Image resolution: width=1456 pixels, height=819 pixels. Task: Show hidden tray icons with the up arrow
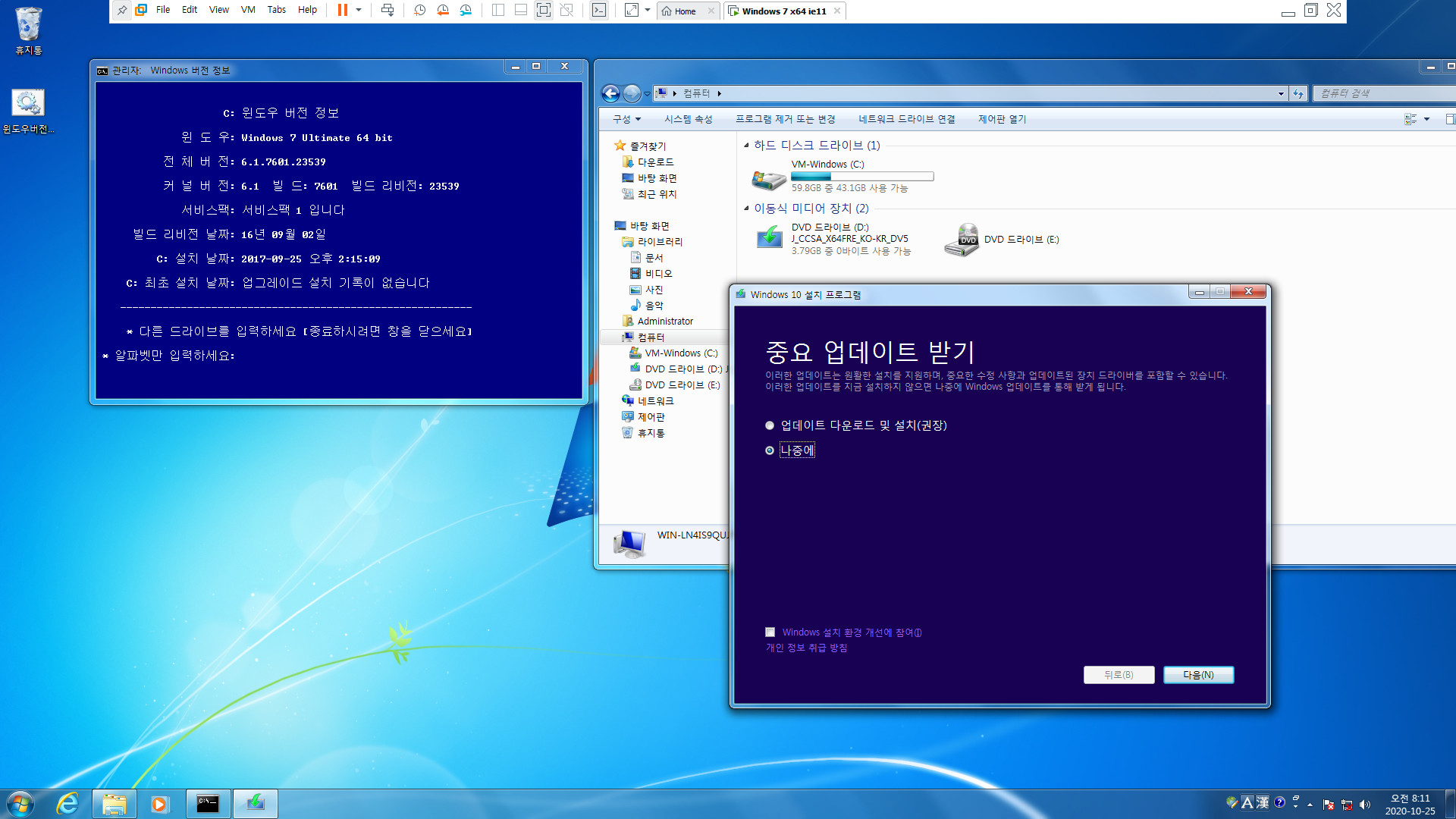point(1310,805)
